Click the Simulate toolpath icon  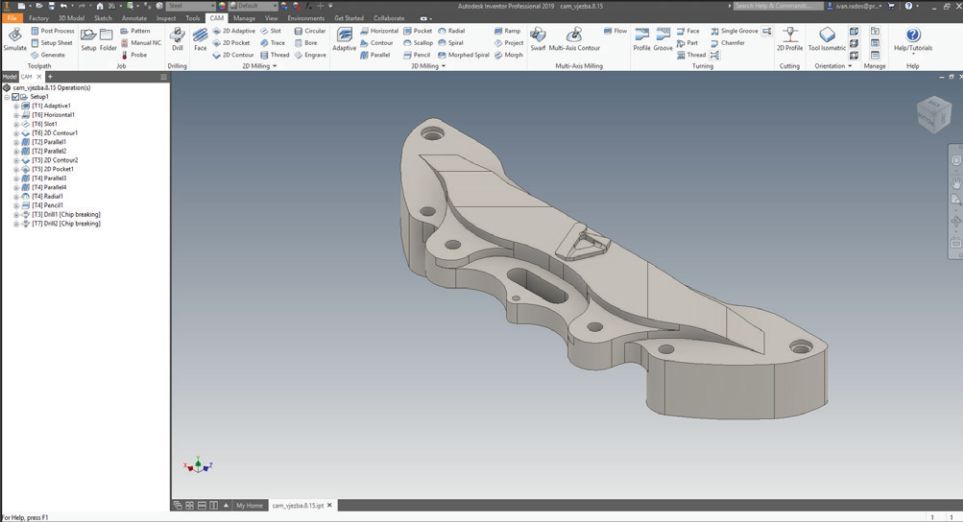tap(15, 38)
